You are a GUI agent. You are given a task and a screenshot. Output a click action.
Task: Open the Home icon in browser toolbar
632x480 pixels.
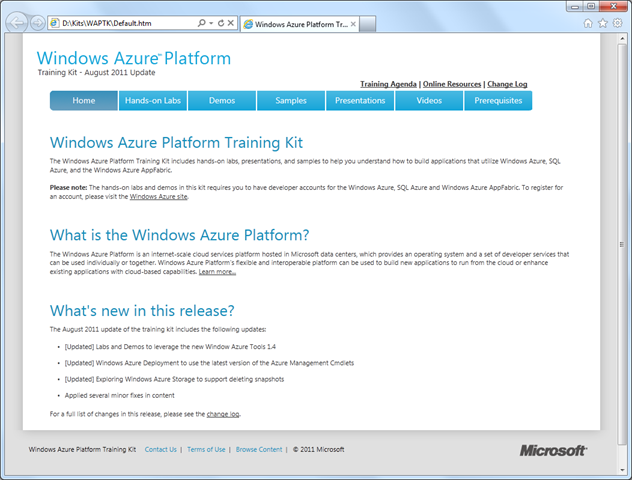(x=588, y=23)
